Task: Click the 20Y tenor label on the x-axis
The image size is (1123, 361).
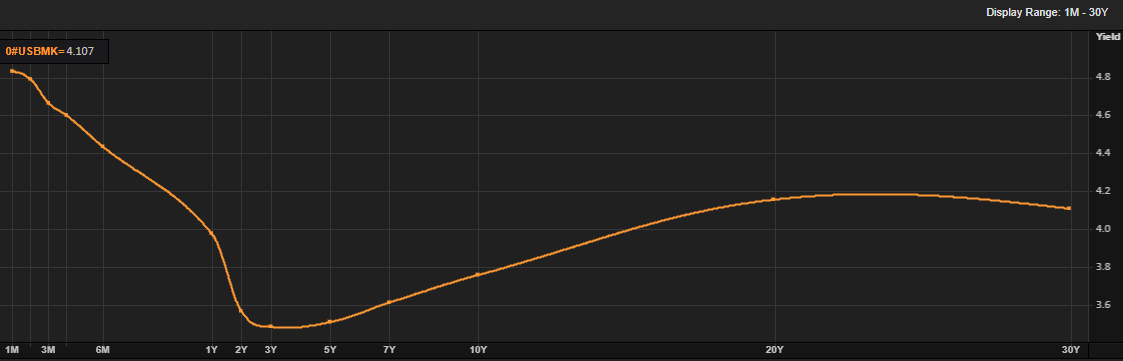Action: click(773, 350)
